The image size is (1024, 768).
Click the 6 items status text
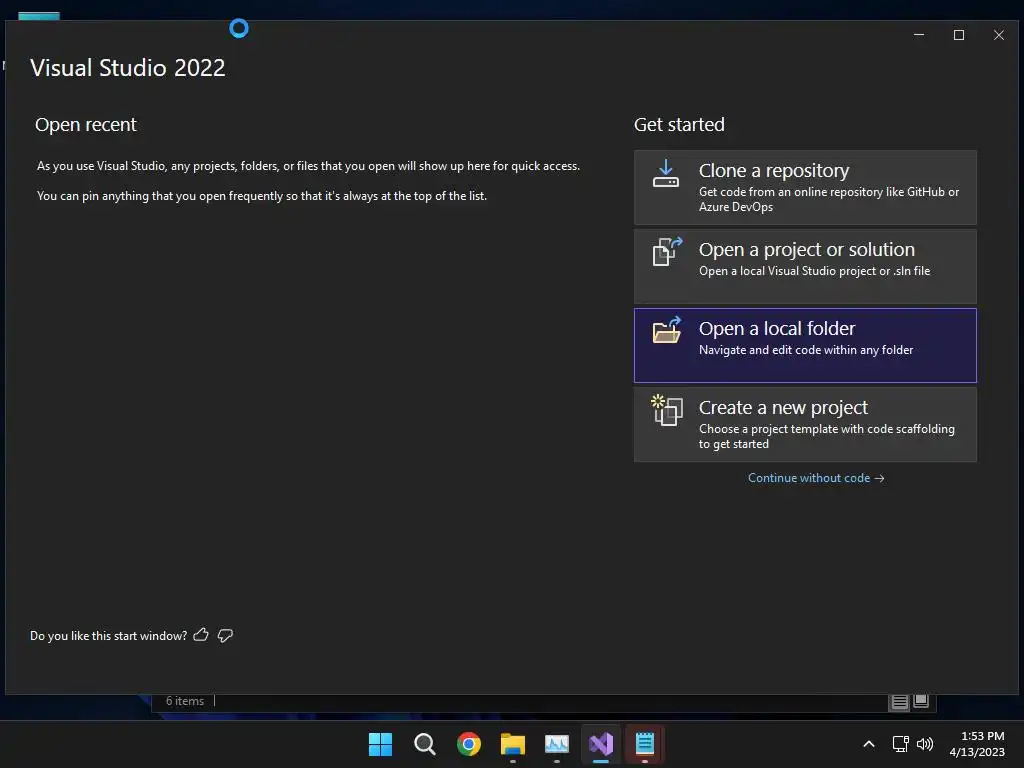(x=185, y=701)
